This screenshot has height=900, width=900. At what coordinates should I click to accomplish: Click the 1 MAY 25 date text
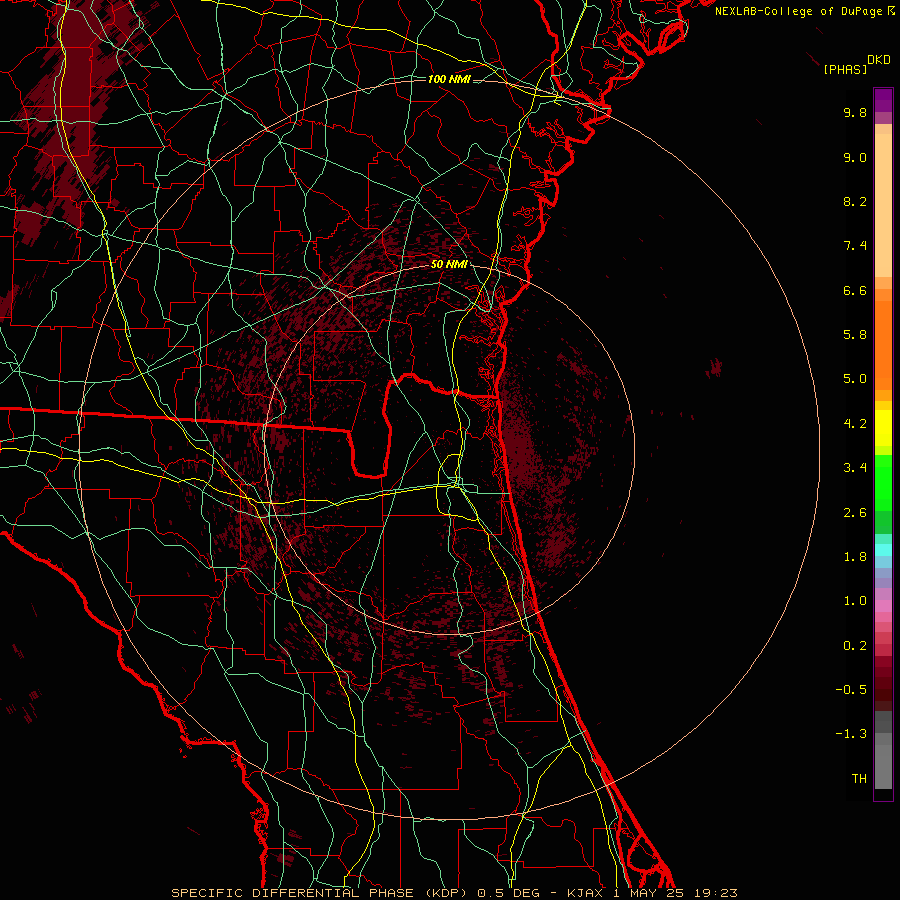(648, 893)
